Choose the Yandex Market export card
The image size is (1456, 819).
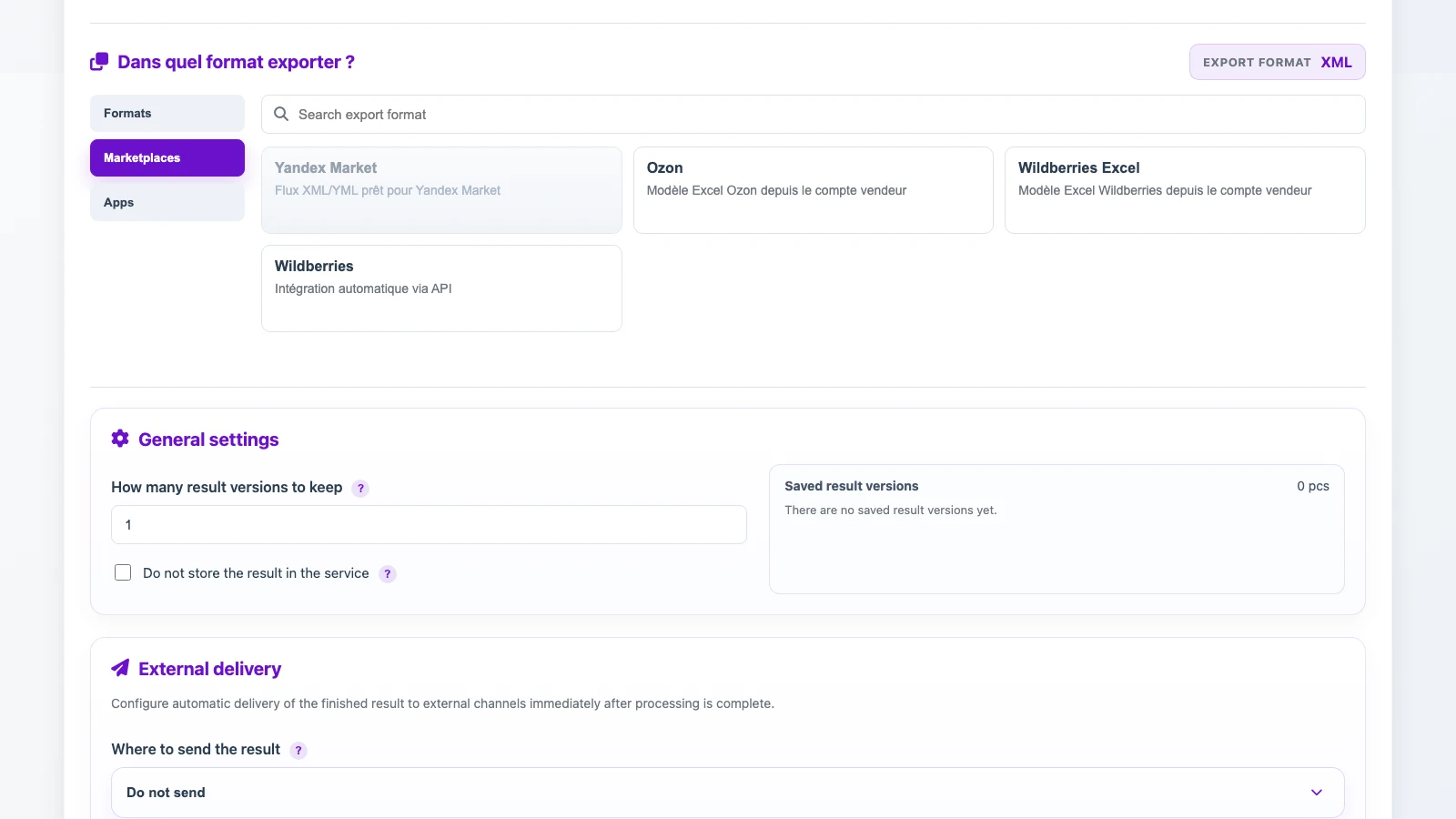click(441, 190)
